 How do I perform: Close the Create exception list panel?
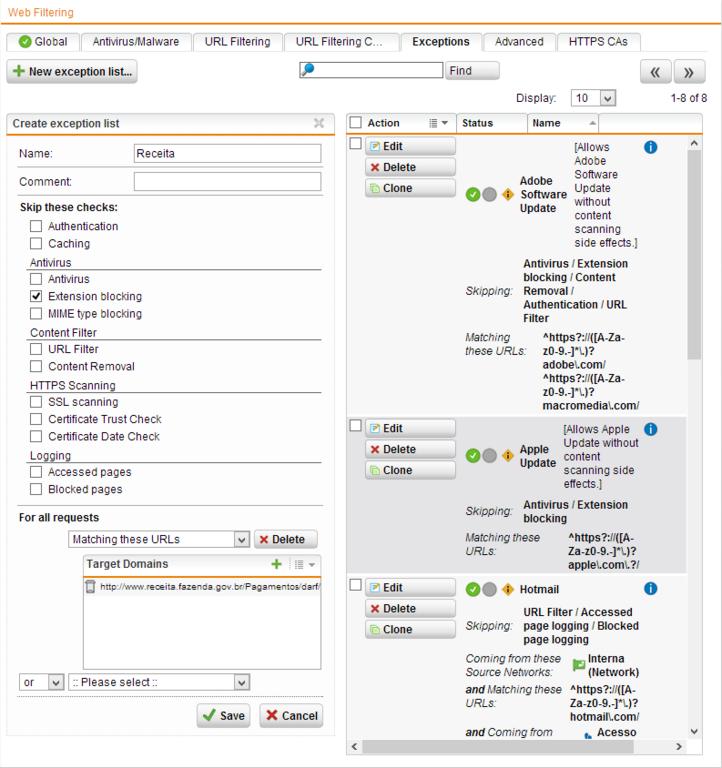point(319,123)
